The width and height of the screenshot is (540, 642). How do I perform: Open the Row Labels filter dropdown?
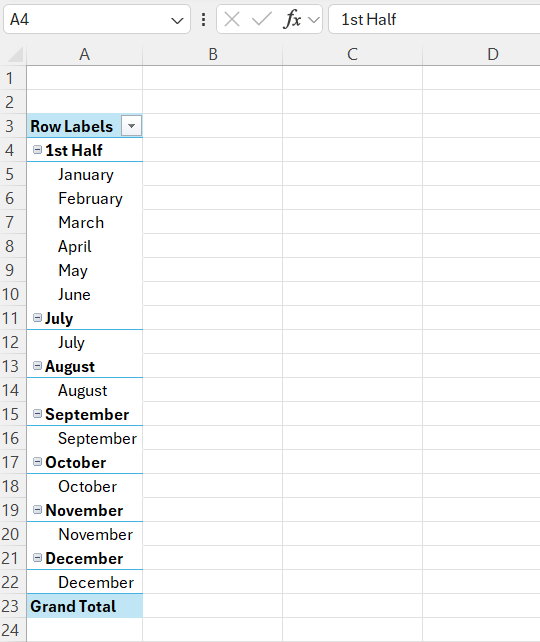click(131, 126)
